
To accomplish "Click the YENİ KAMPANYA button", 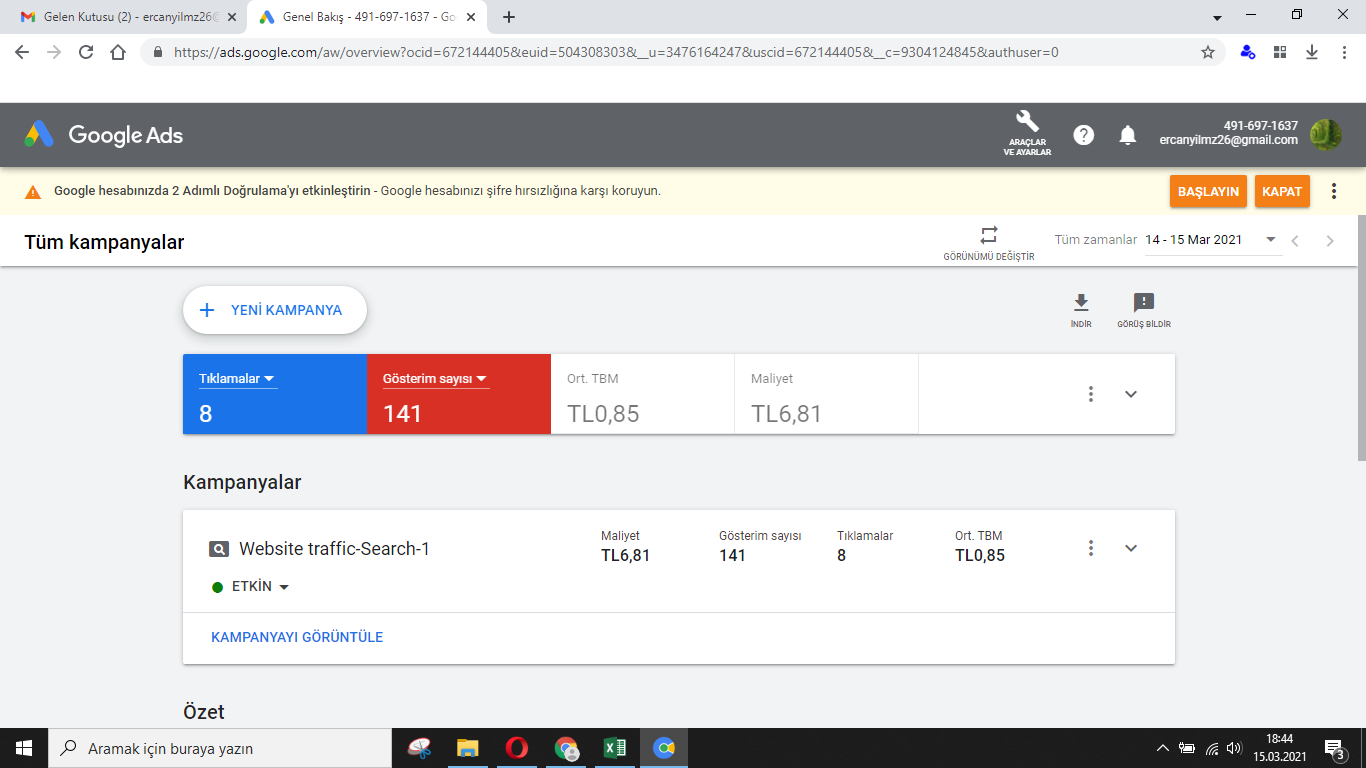I will pos(275,310).
